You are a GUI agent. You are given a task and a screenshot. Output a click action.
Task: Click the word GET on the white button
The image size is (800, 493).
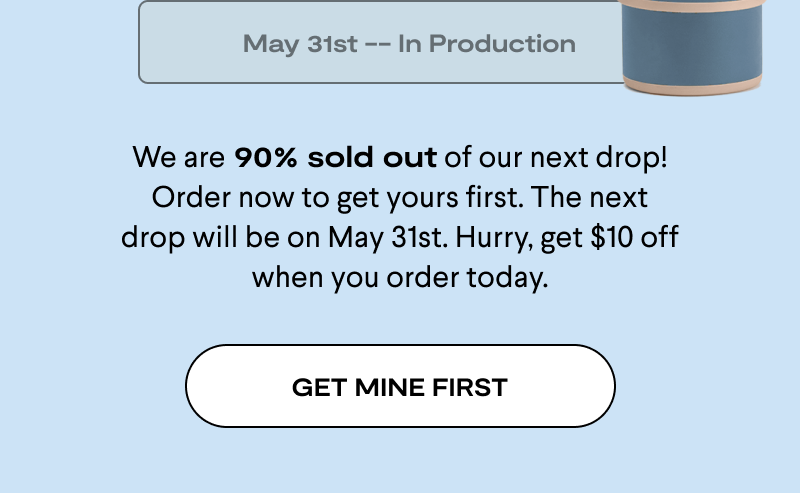pyautogui.click(x=319, y=387)
